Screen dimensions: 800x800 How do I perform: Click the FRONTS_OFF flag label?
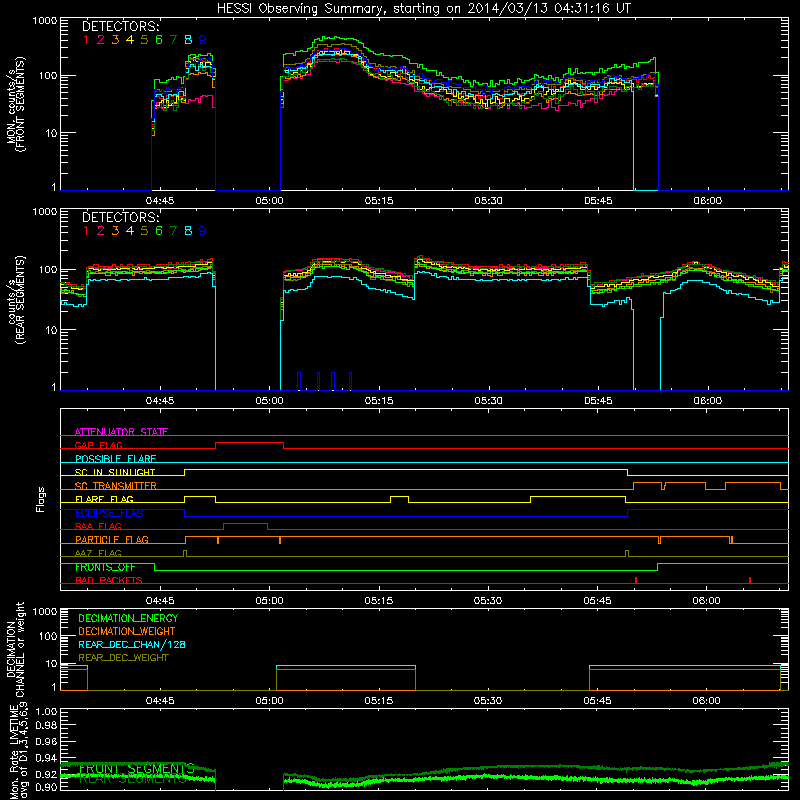[105, 567]
